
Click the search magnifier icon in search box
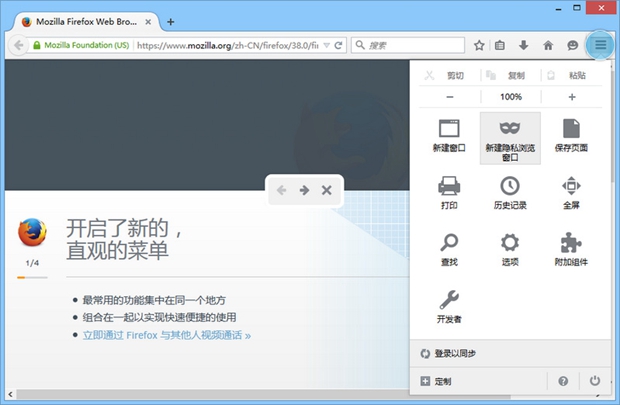click(360, 45)
